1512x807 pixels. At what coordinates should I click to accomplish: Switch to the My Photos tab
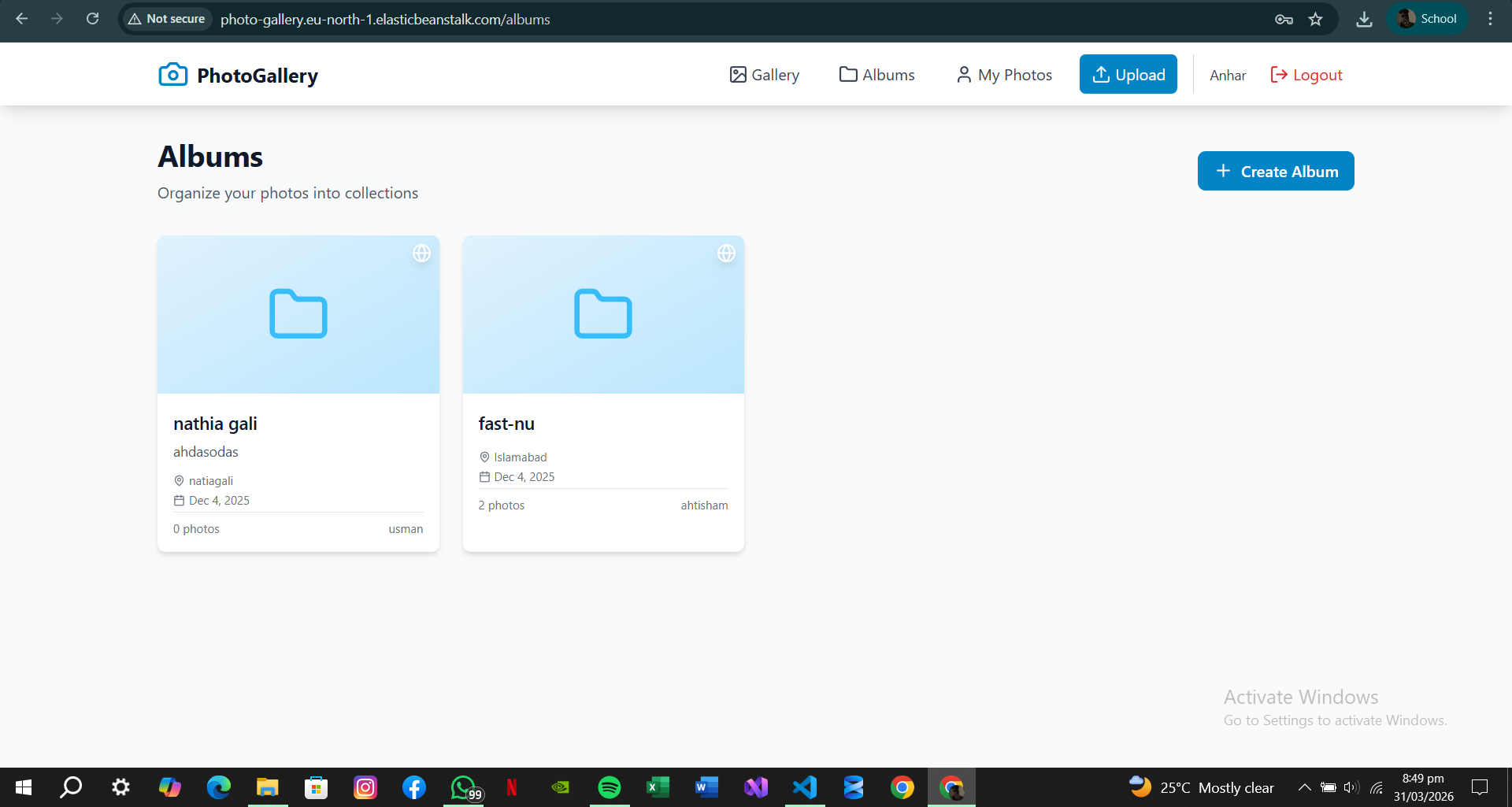(x=1004, y=75)
